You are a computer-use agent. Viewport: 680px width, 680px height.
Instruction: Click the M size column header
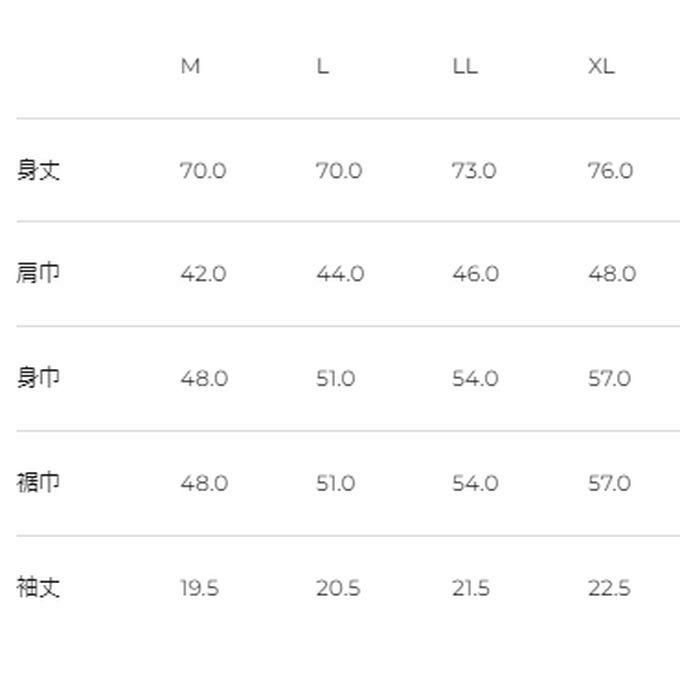190,67
